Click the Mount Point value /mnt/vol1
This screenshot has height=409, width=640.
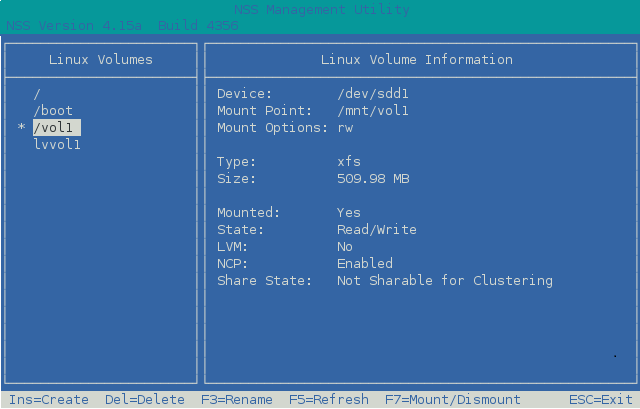[373, 110]
